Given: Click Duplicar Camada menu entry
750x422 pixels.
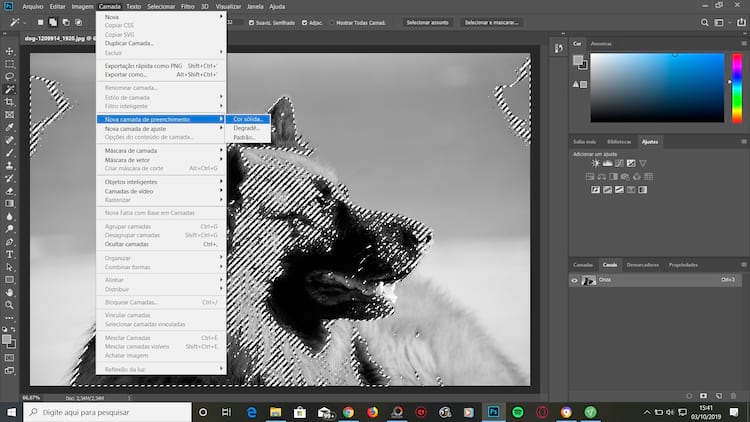Looking at the screenshot, I should [x=161, y=43].
